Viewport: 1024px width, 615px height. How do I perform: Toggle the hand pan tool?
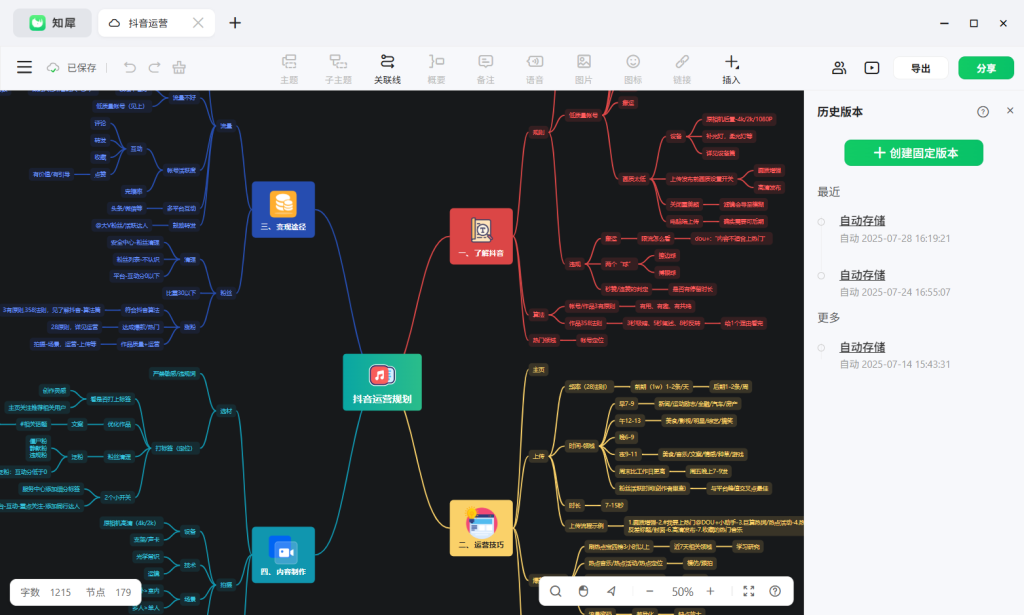[583, 591]
